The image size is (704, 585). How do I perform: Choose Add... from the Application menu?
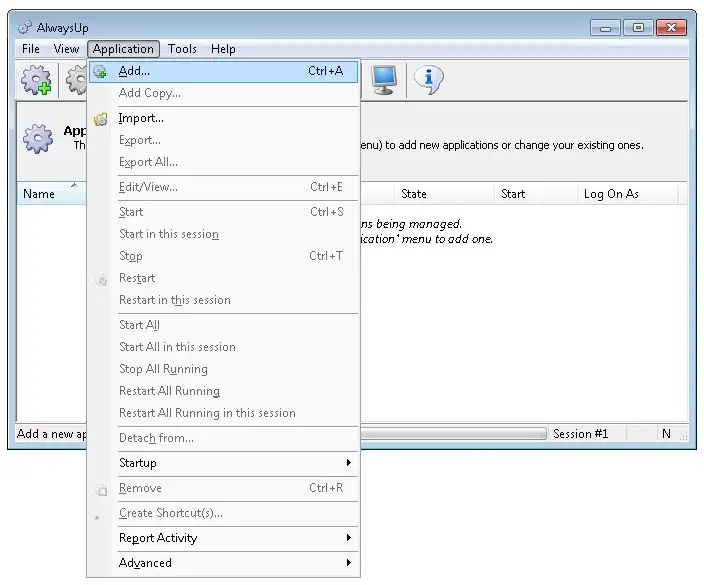coord(224,71)
